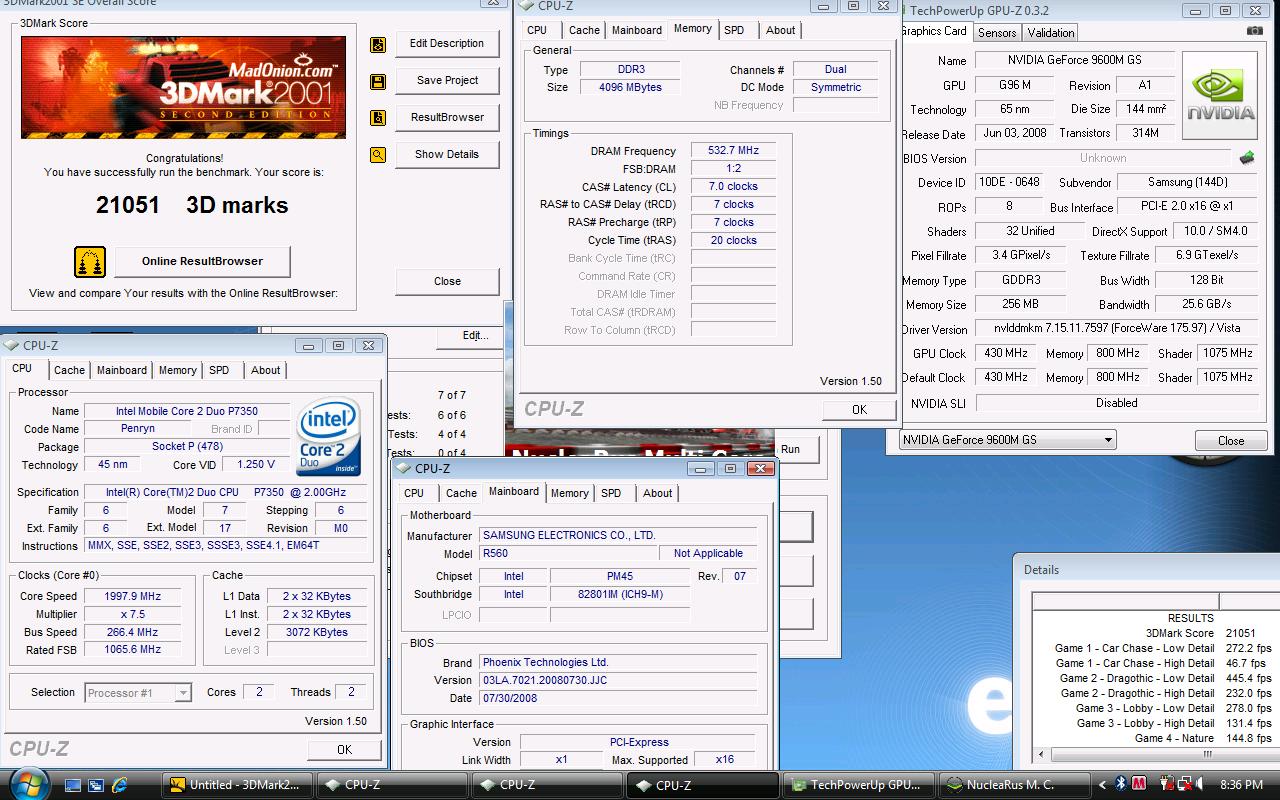Click the Details window horizontal scrollbar
The image size is (1280, 800).
coord(1156,754)
